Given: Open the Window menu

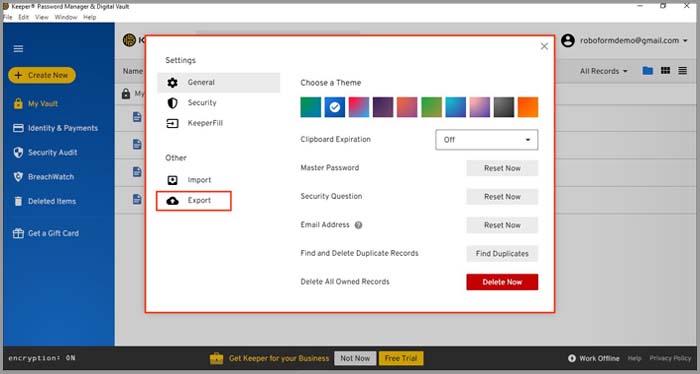Looking at the screenshot, I should [x=66, y=17].
